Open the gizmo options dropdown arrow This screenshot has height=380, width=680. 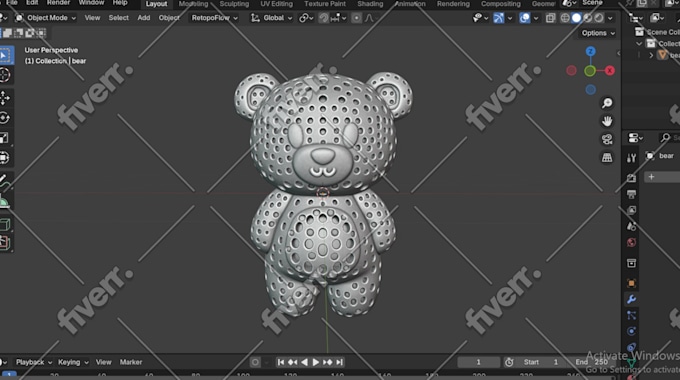click(x=510, y=18)
